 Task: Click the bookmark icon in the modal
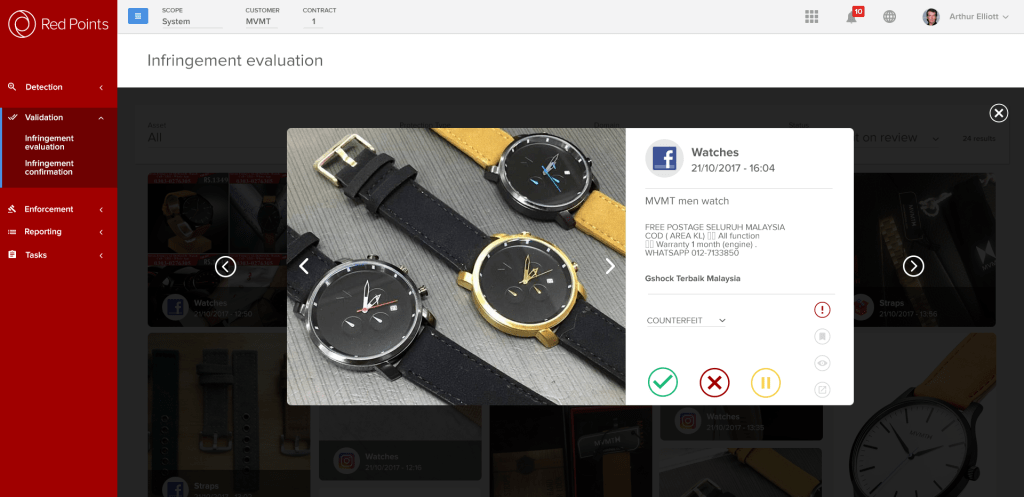click(x=822, y=337)
